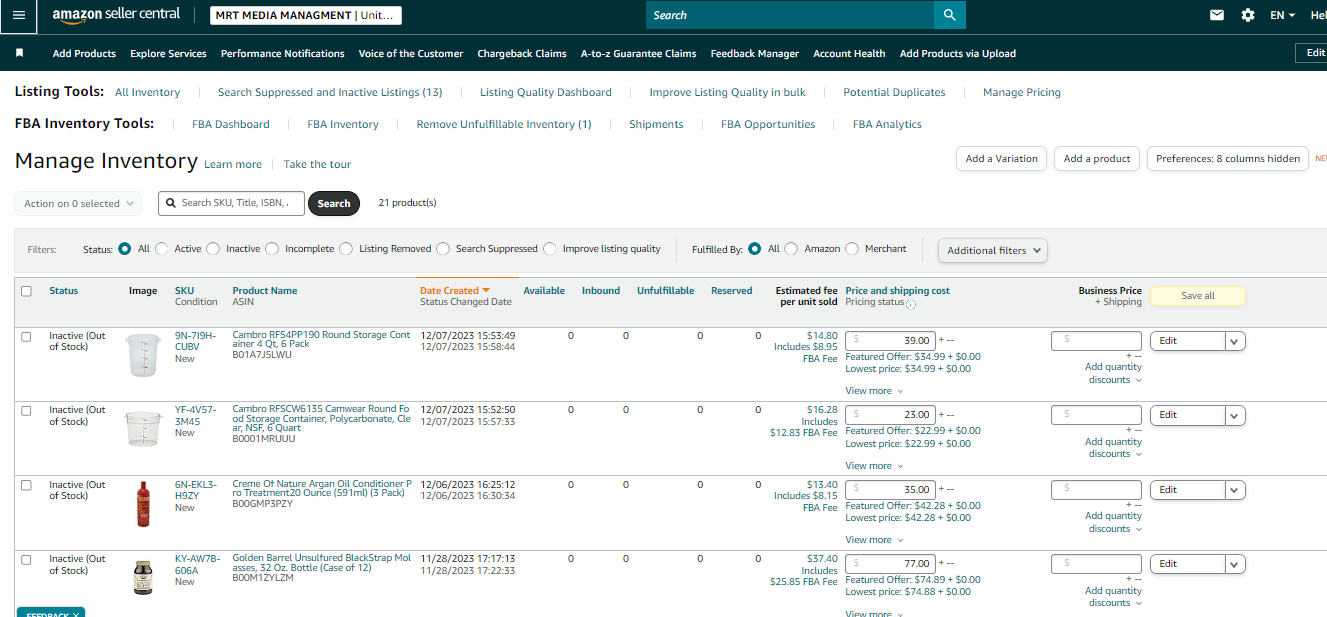
Task: Tick checkbox for SKU YF-4V57-3M45 row
Action: pos(26,410)
